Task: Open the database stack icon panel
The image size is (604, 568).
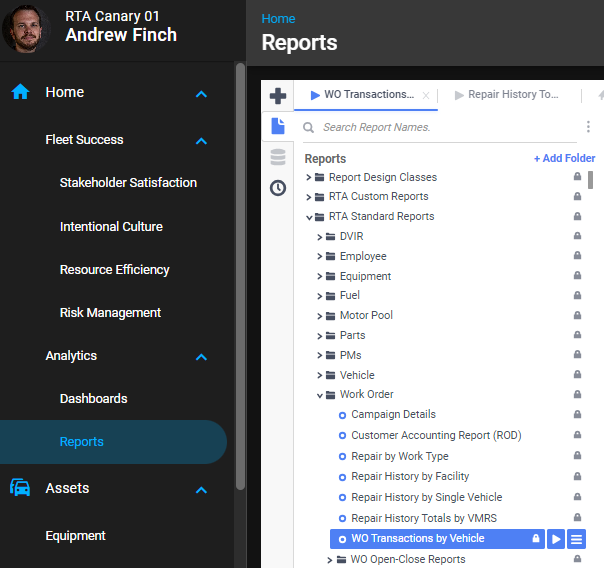Action: click(278, 157)
